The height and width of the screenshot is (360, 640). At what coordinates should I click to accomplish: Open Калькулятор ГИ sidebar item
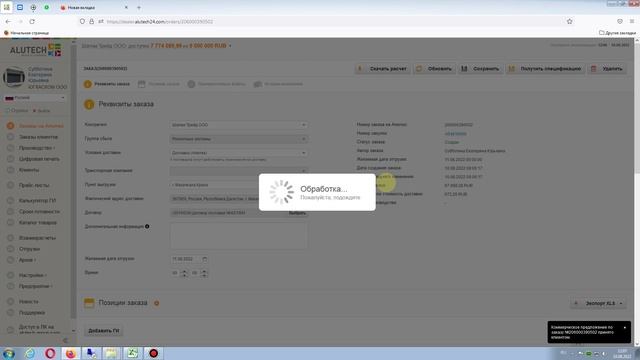tap(37, 200)
